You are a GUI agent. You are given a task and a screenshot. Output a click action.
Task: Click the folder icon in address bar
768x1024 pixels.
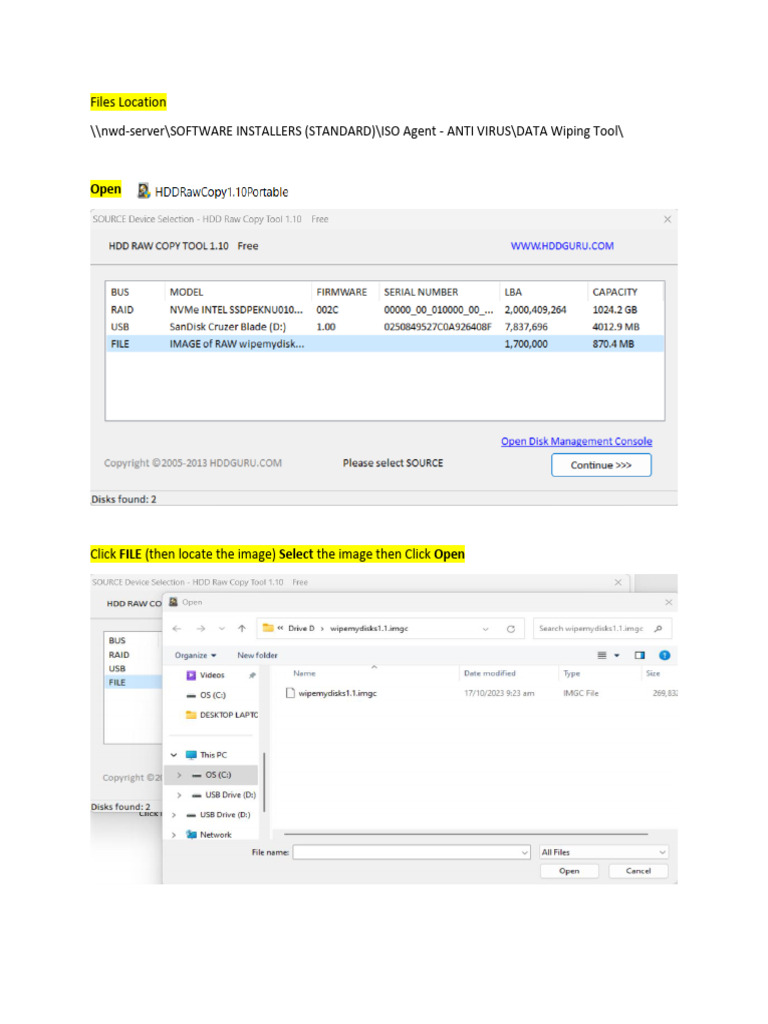click(x=268, y=628)
